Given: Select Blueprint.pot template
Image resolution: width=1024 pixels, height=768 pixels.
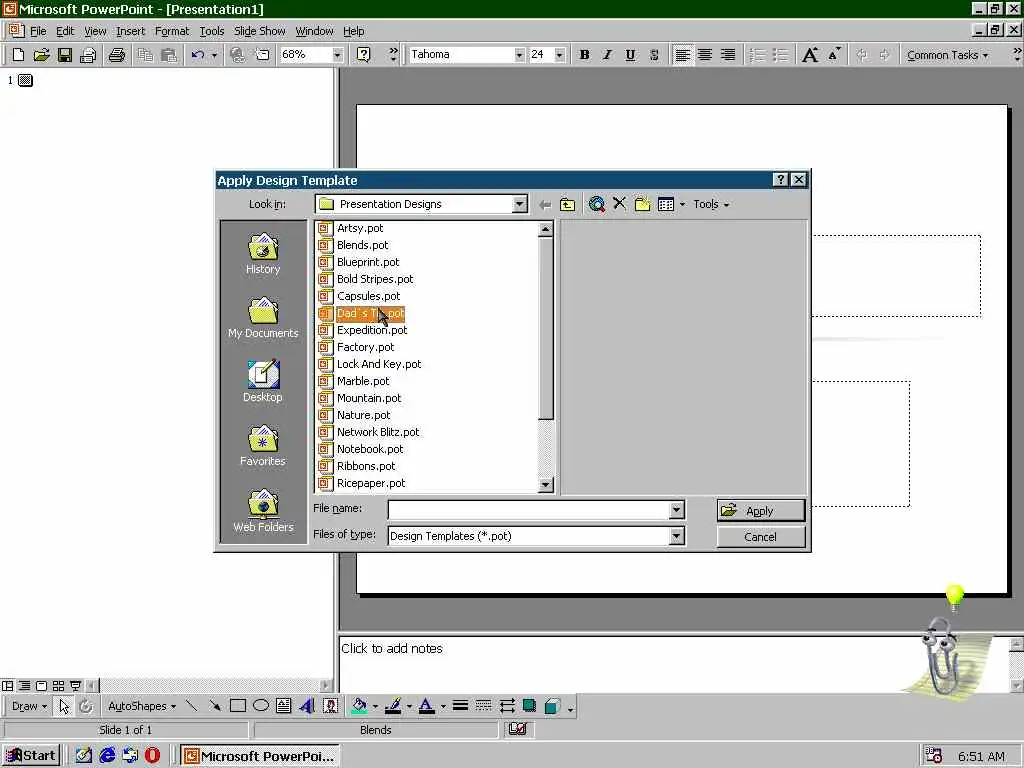Looking at the screenshot, I should pos(368,262).
